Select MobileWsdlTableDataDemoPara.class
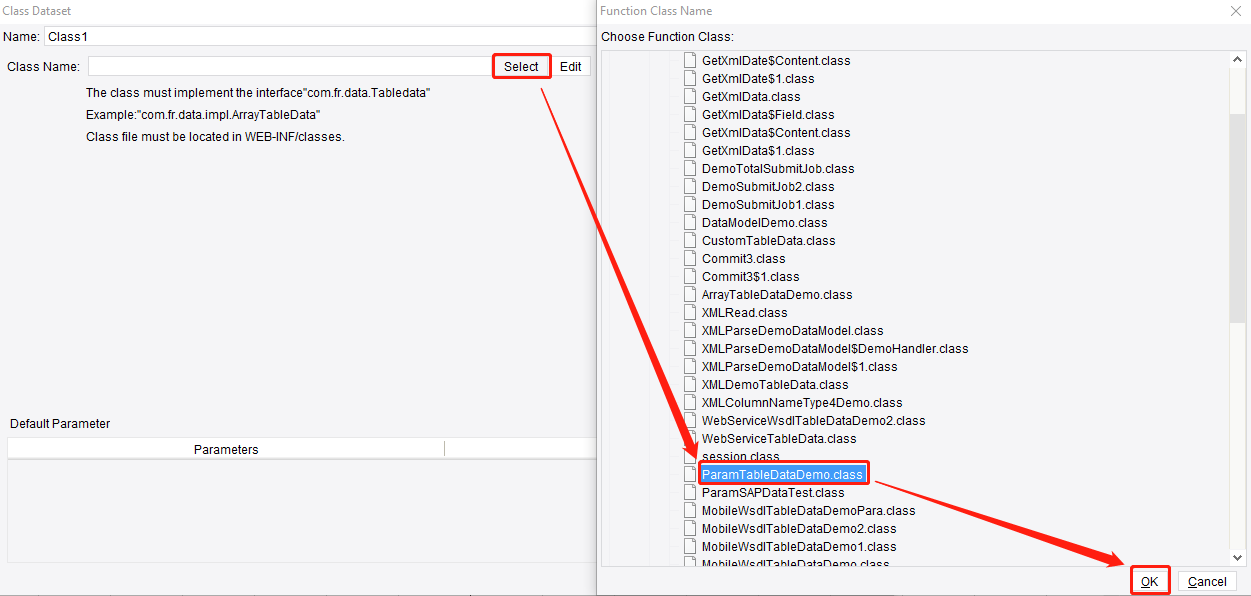This screenshot has height=596, width=1251. point(808,510)
